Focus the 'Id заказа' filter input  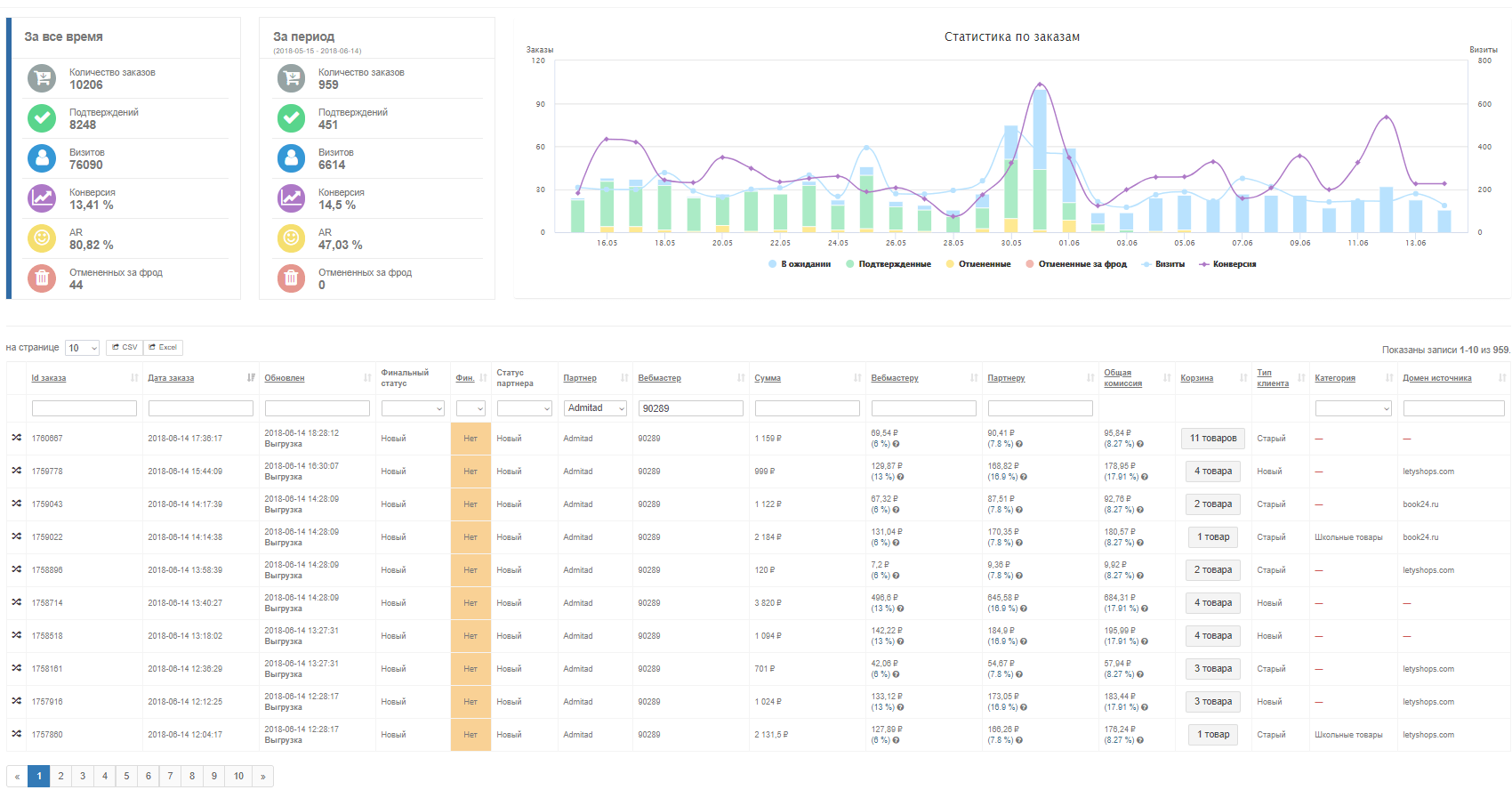[84, 408]
